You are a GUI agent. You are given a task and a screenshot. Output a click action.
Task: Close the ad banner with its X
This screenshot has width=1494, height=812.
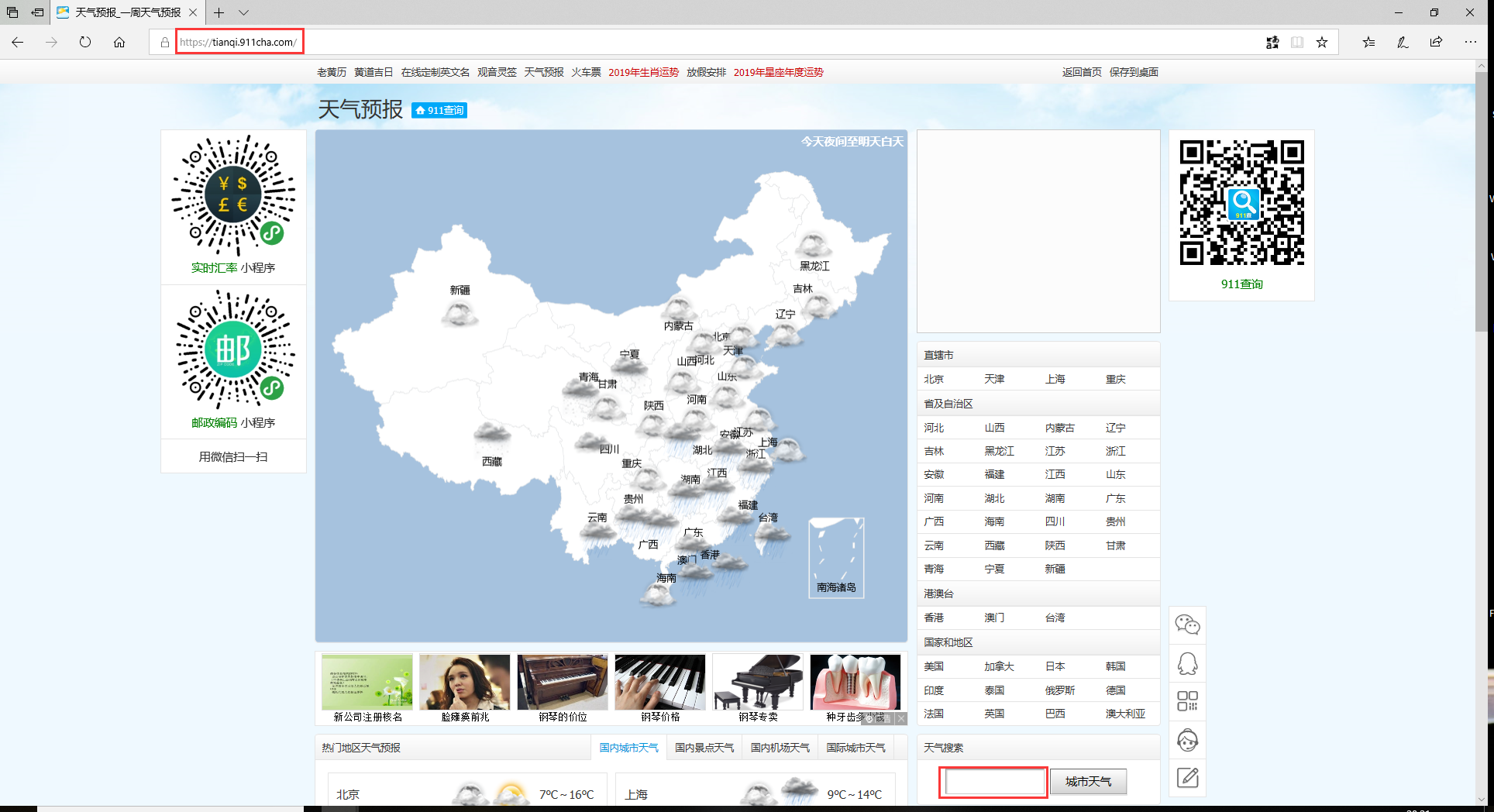901,718
